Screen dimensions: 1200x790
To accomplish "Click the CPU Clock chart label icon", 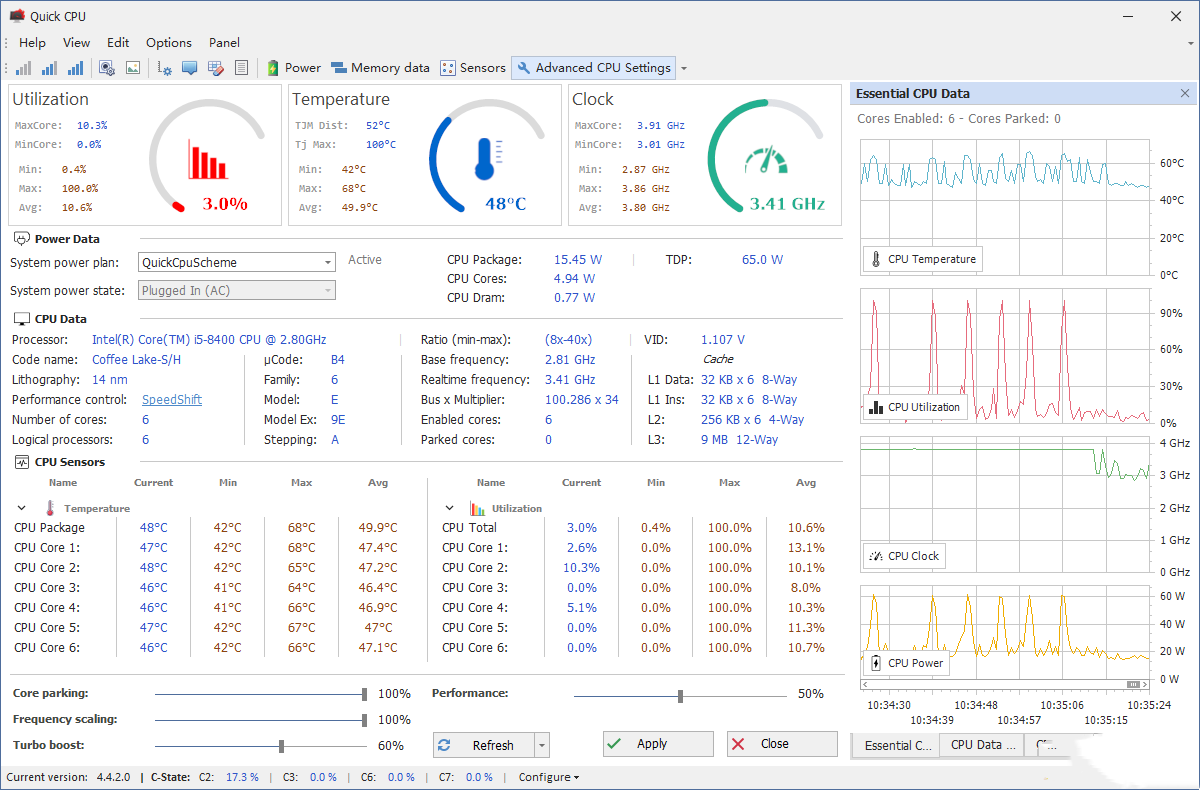I will pyautogui.click(x=877, y=555).
